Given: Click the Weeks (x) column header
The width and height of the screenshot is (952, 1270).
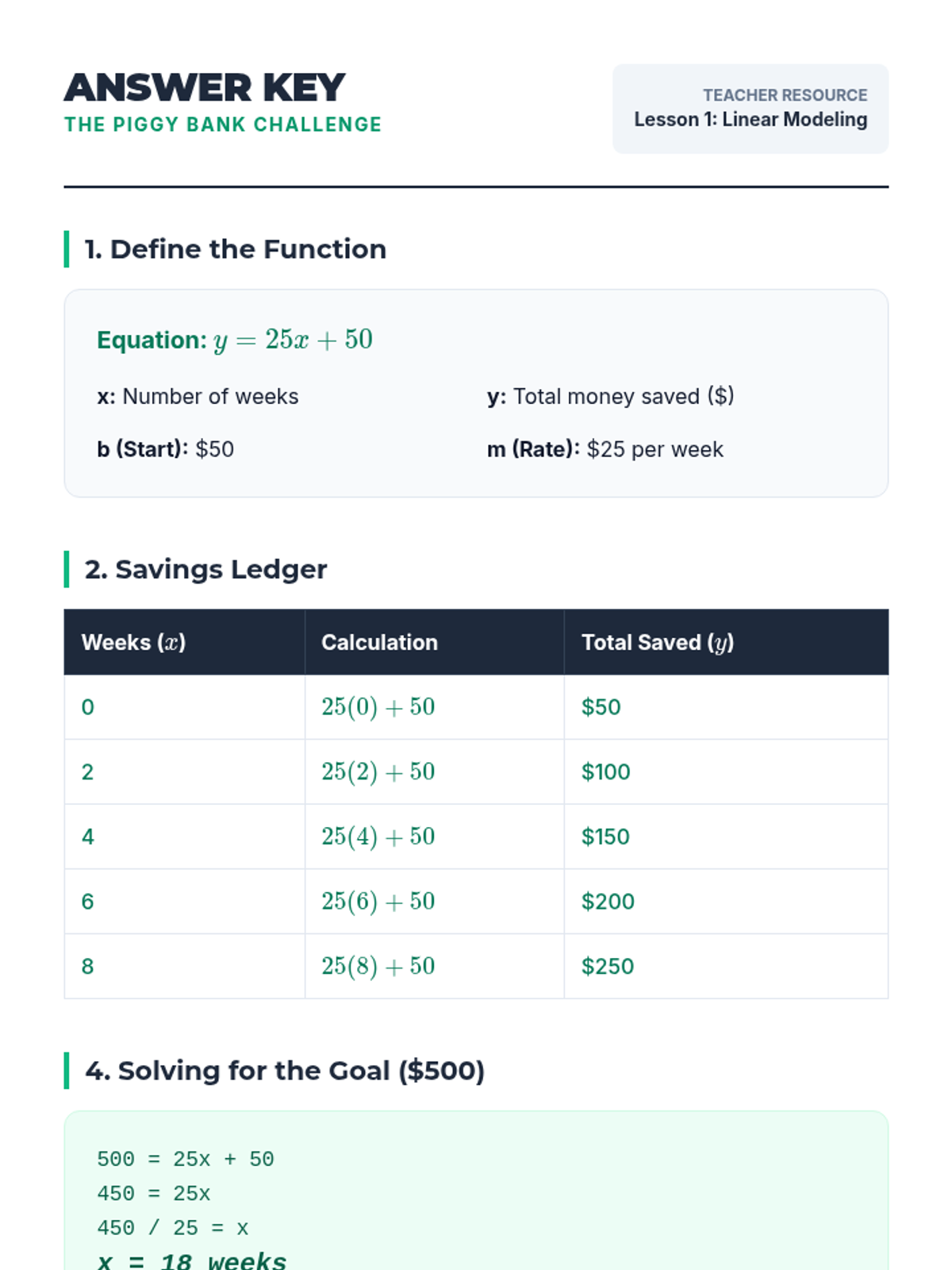Looking at the screenshot, I should pyautogui.click(x=133, y=642).
